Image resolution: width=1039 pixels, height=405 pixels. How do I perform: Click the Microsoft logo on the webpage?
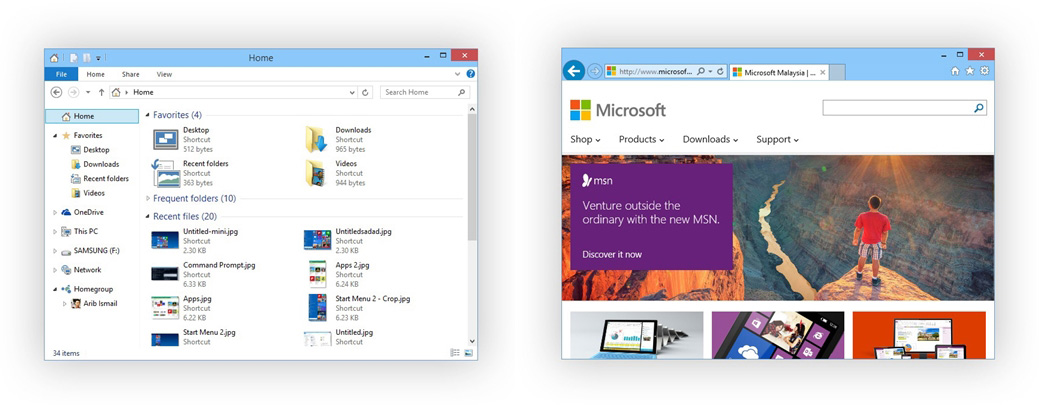618,110
